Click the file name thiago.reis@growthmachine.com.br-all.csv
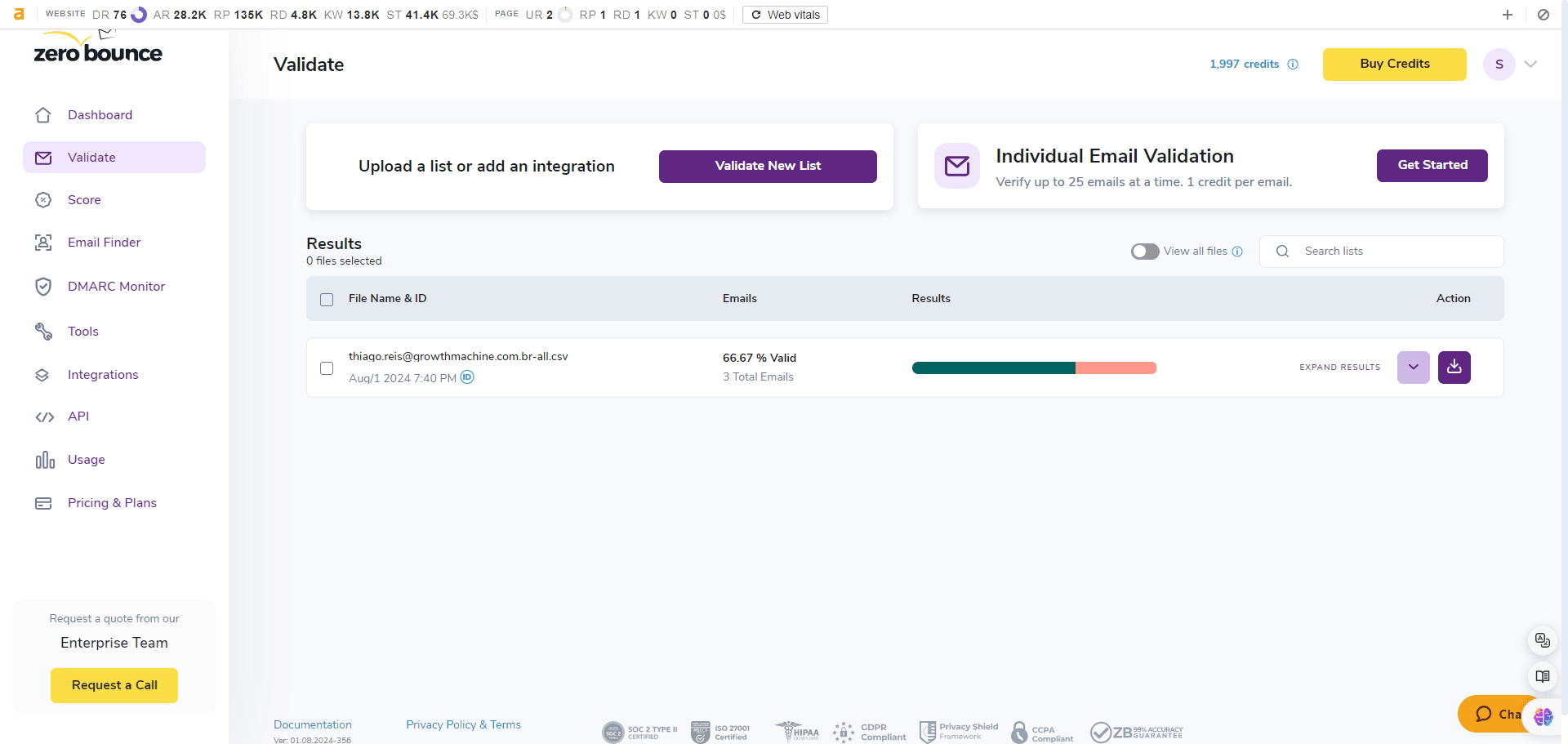The height and width of the screenshot is (744, 1568). [458, 357]
